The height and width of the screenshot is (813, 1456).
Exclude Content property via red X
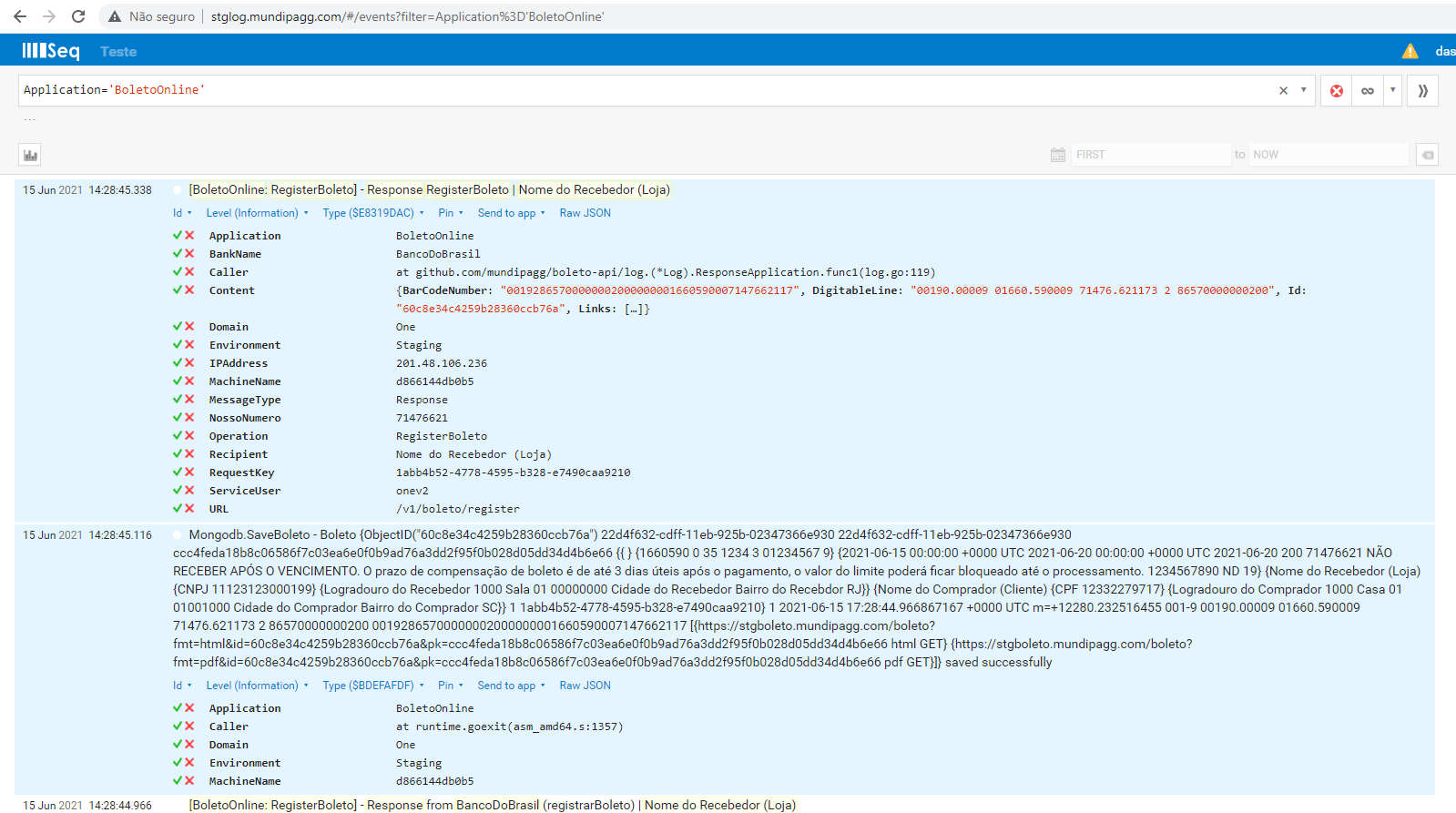pos(189,290)
